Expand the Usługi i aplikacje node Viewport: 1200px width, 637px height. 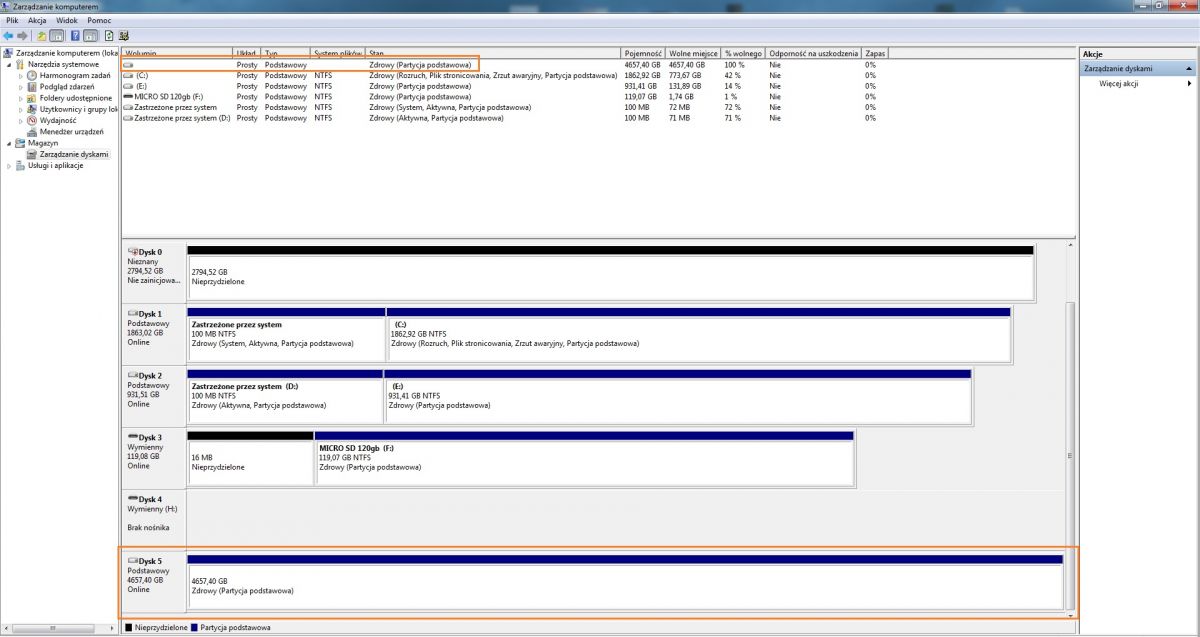[x=10, y=165]
